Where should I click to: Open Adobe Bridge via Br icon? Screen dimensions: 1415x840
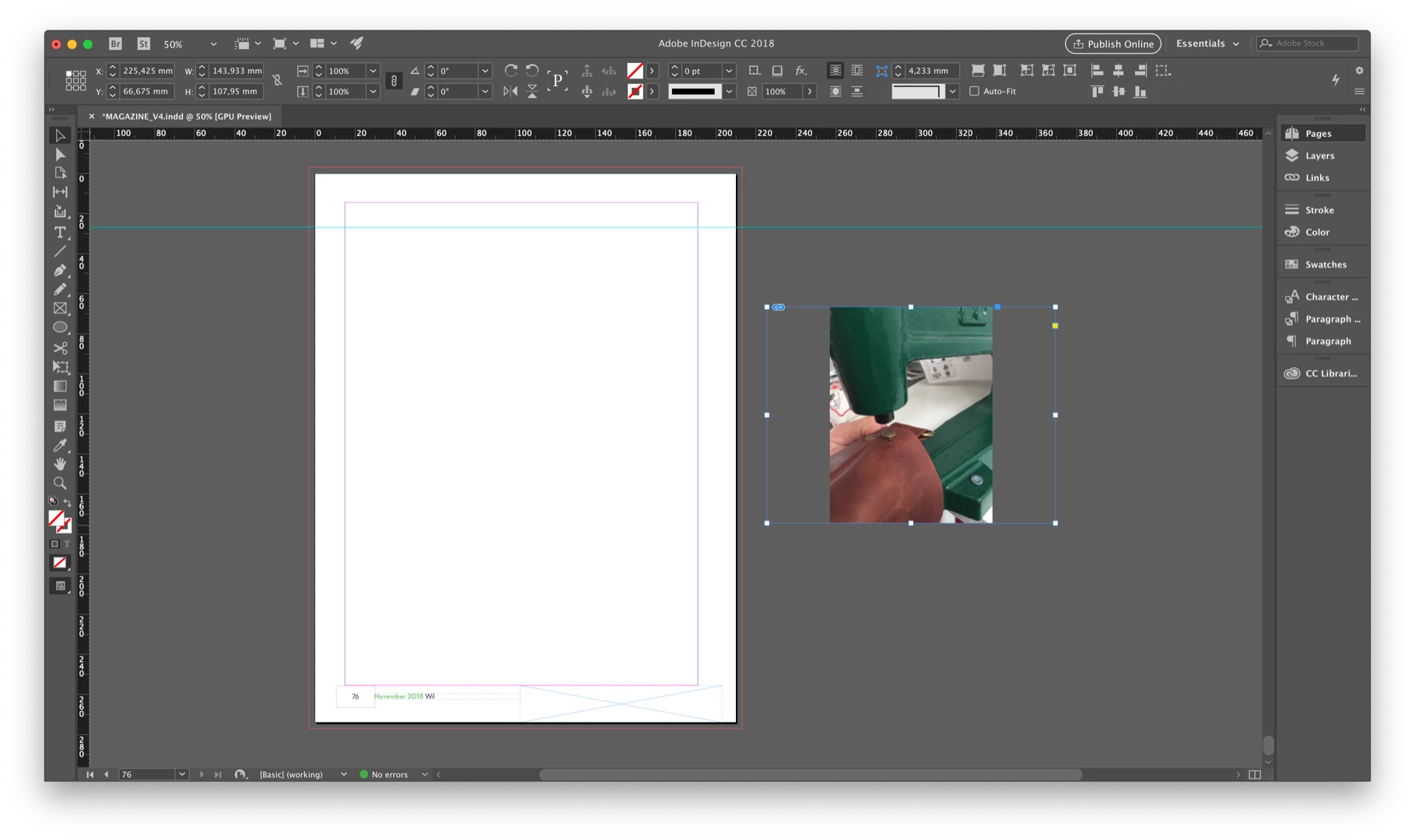pyautogui.click(x=115, y=44)
